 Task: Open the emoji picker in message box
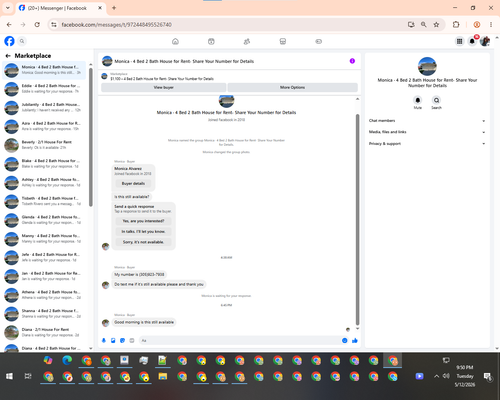pyautogui.click(x=345, y=340)
